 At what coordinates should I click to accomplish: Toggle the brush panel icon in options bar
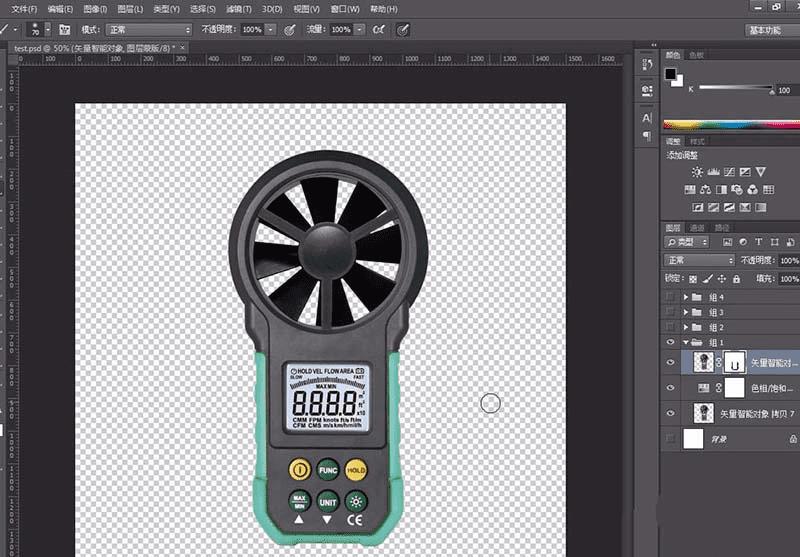(x=65, y=30)
